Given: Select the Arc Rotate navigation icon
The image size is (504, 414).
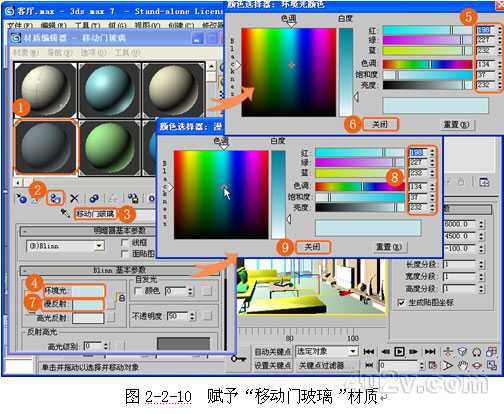Looking at the screenshot, I should pyautogui.click(x=477, y=366).
